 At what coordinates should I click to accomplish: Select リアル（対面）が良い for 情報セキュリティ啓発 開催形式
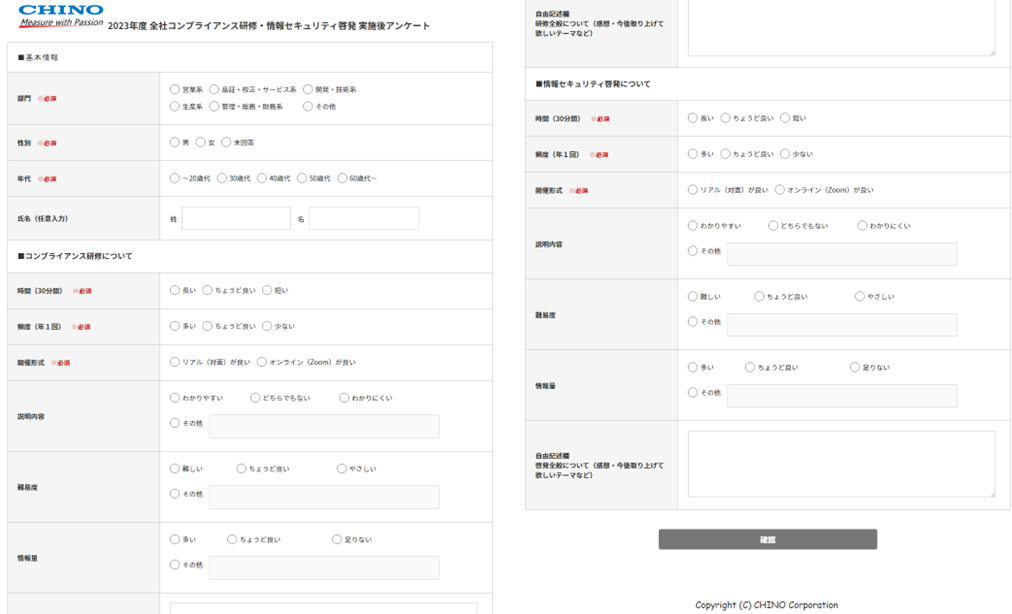tap(692, 189)
